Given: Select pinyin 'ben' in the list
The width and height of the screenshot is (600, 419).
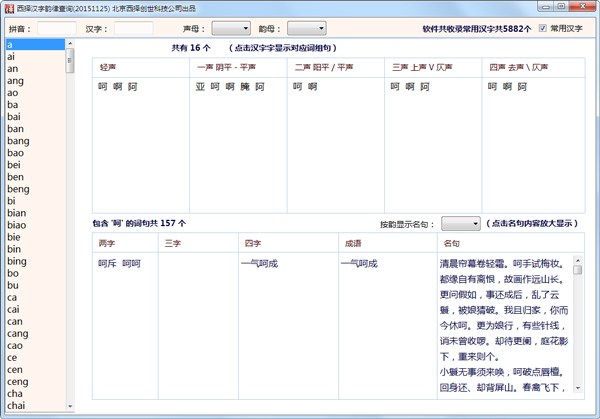Looking at the screenshot, I should click(x=35, y=177).
